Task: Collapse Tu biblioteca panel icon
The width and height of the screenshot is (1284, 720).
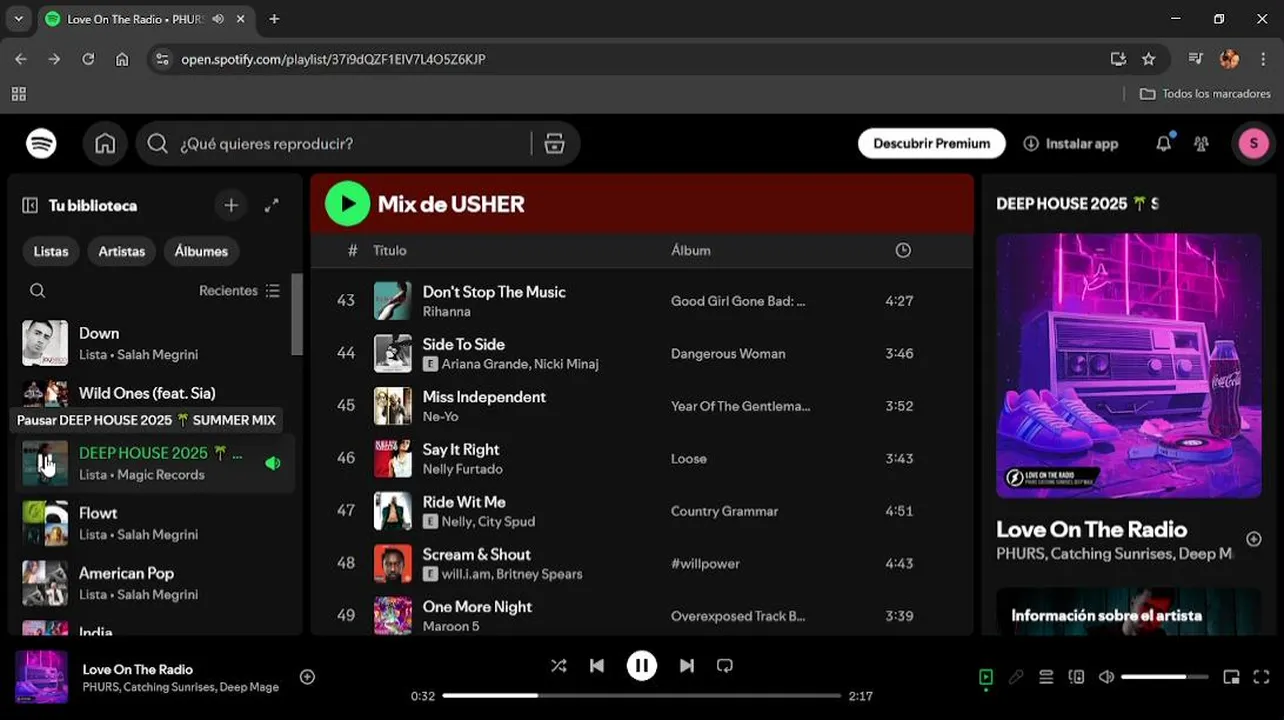Action: (30, 205)
